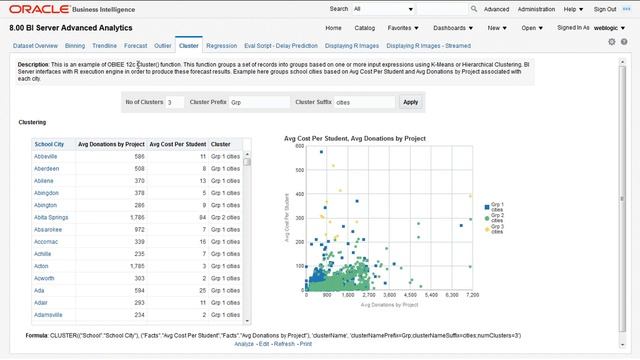Go to the Regression tab
The height and width of the screenshot is (360, 640).
click(x=222, y=46)
